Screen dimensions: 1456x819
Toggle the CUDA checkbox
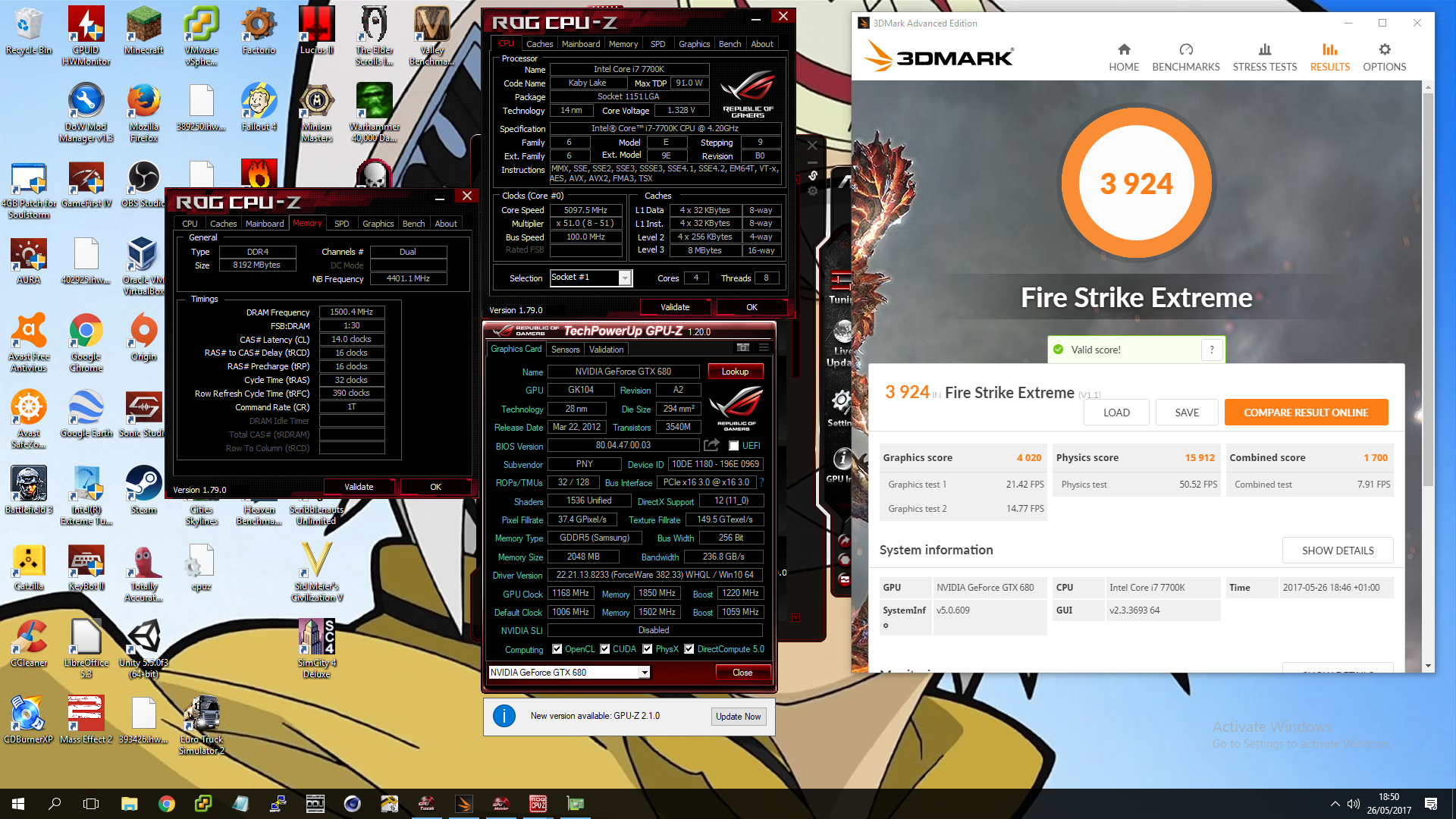605,648
